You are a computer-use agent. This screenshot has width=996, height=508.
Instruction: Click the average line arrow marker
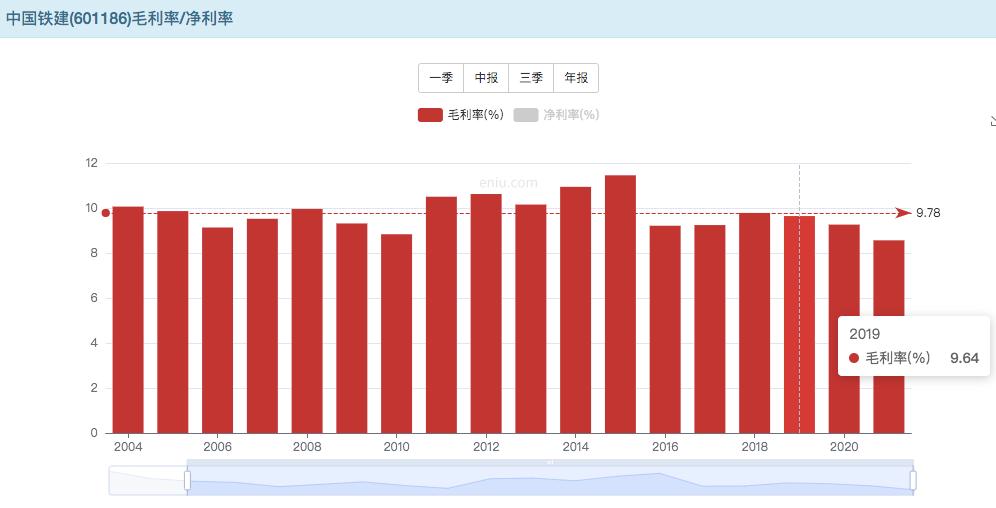click(x=904, y=213)
